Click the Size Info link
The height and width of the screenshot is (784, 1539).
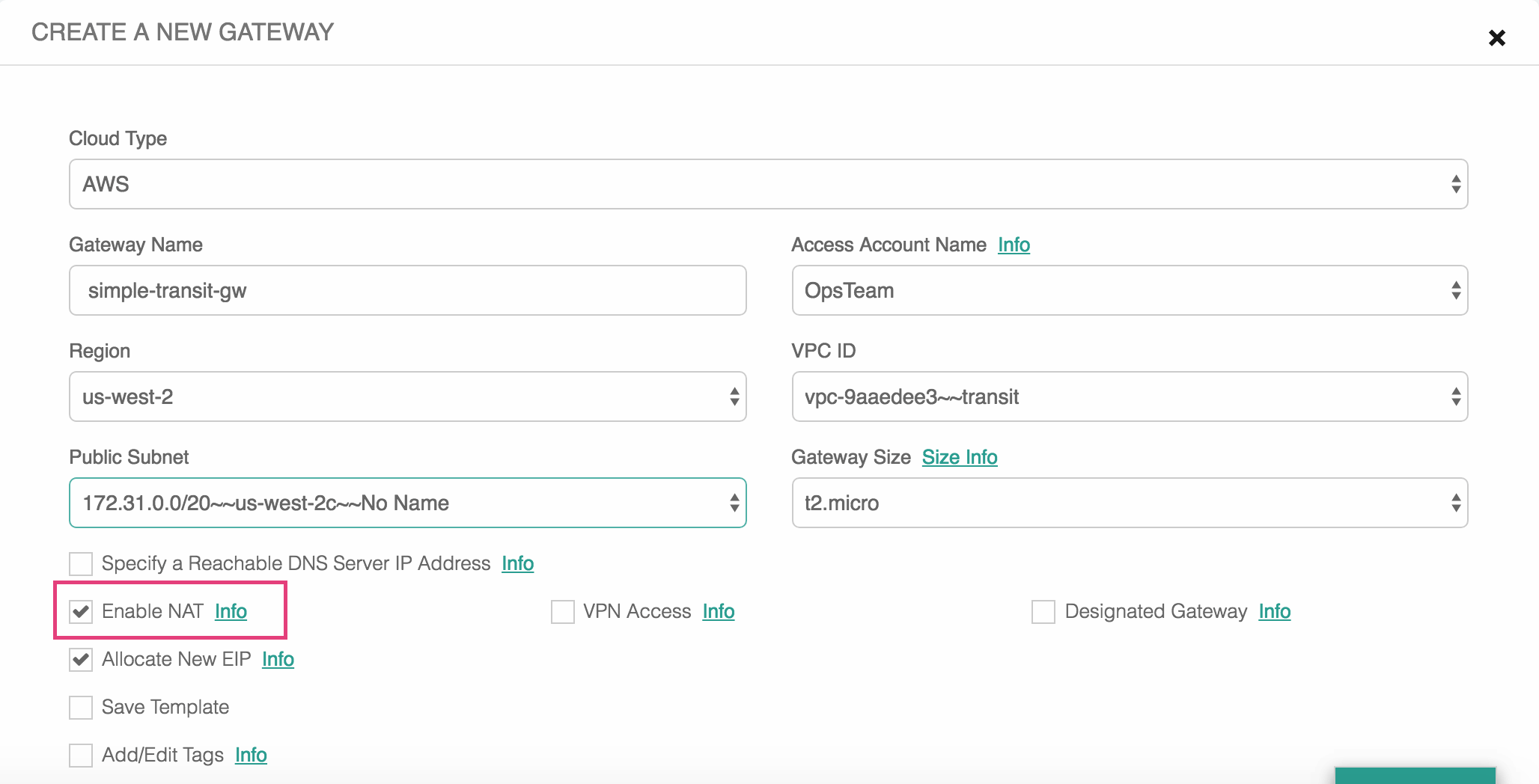click(x=959, y=457)
